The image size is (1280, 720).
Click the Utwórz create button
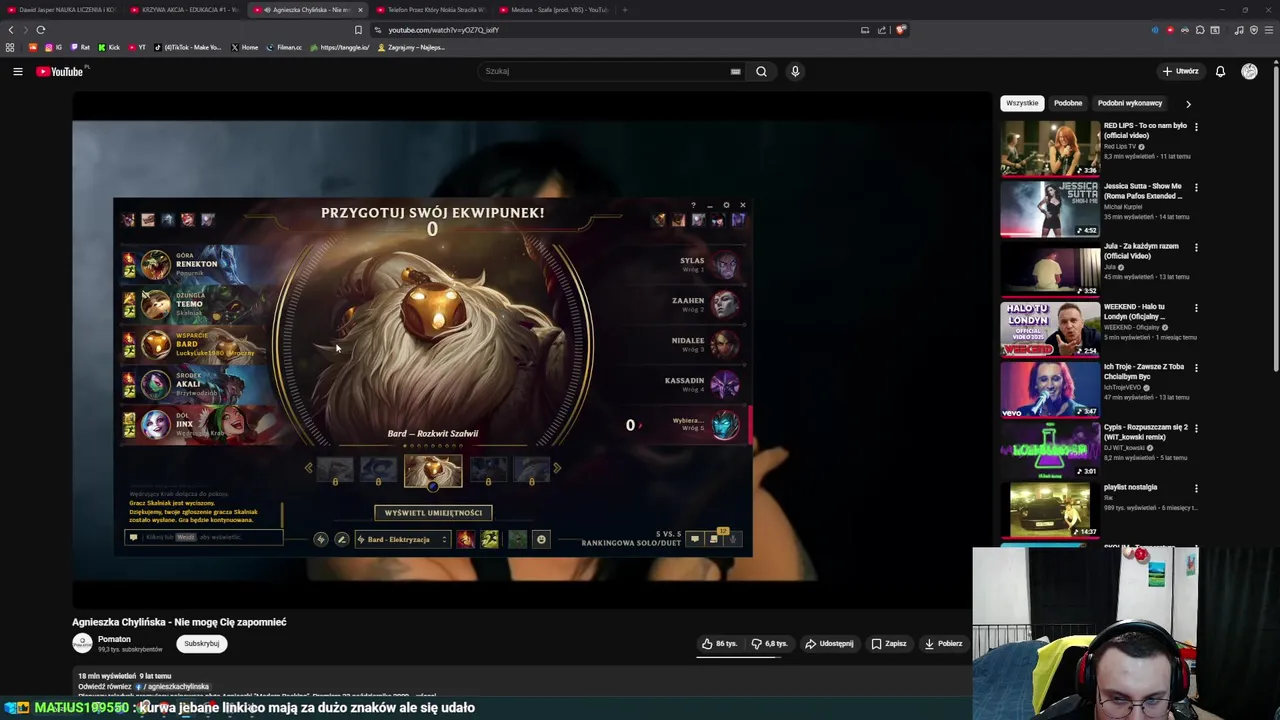(1180, 71)
